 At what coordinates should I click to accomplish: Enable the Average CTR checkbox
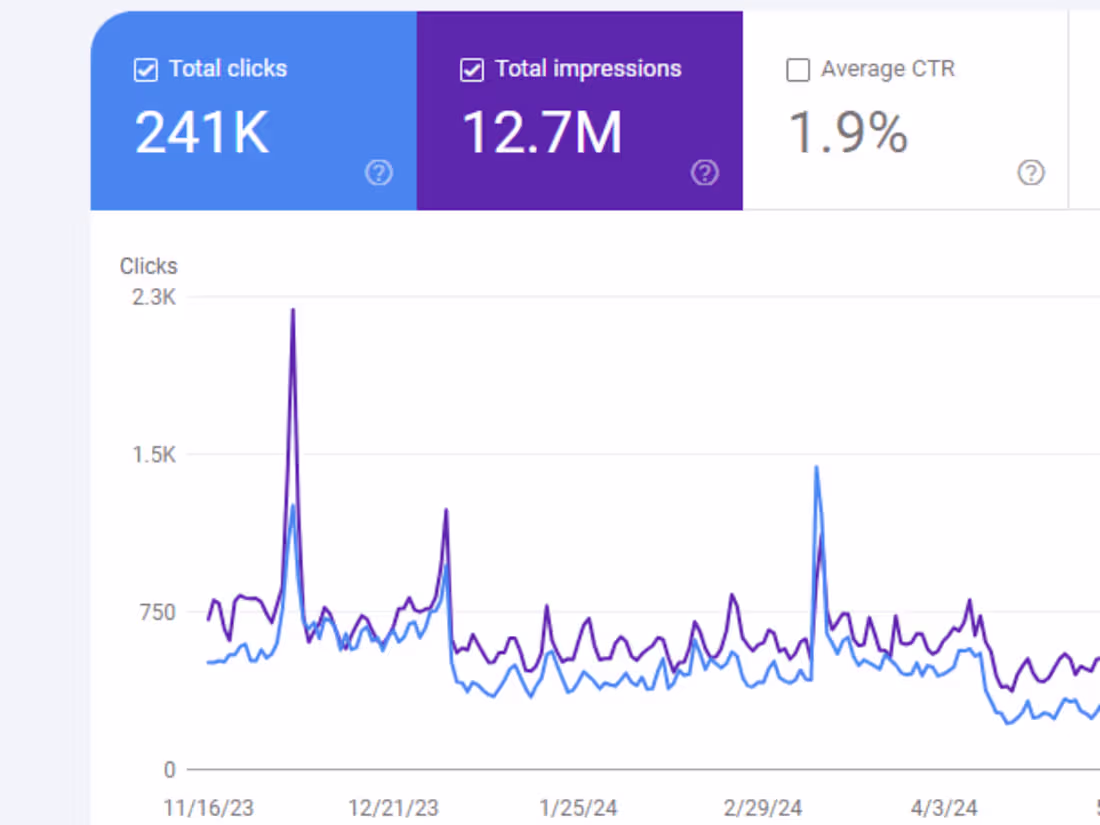(x=797, y=69)
